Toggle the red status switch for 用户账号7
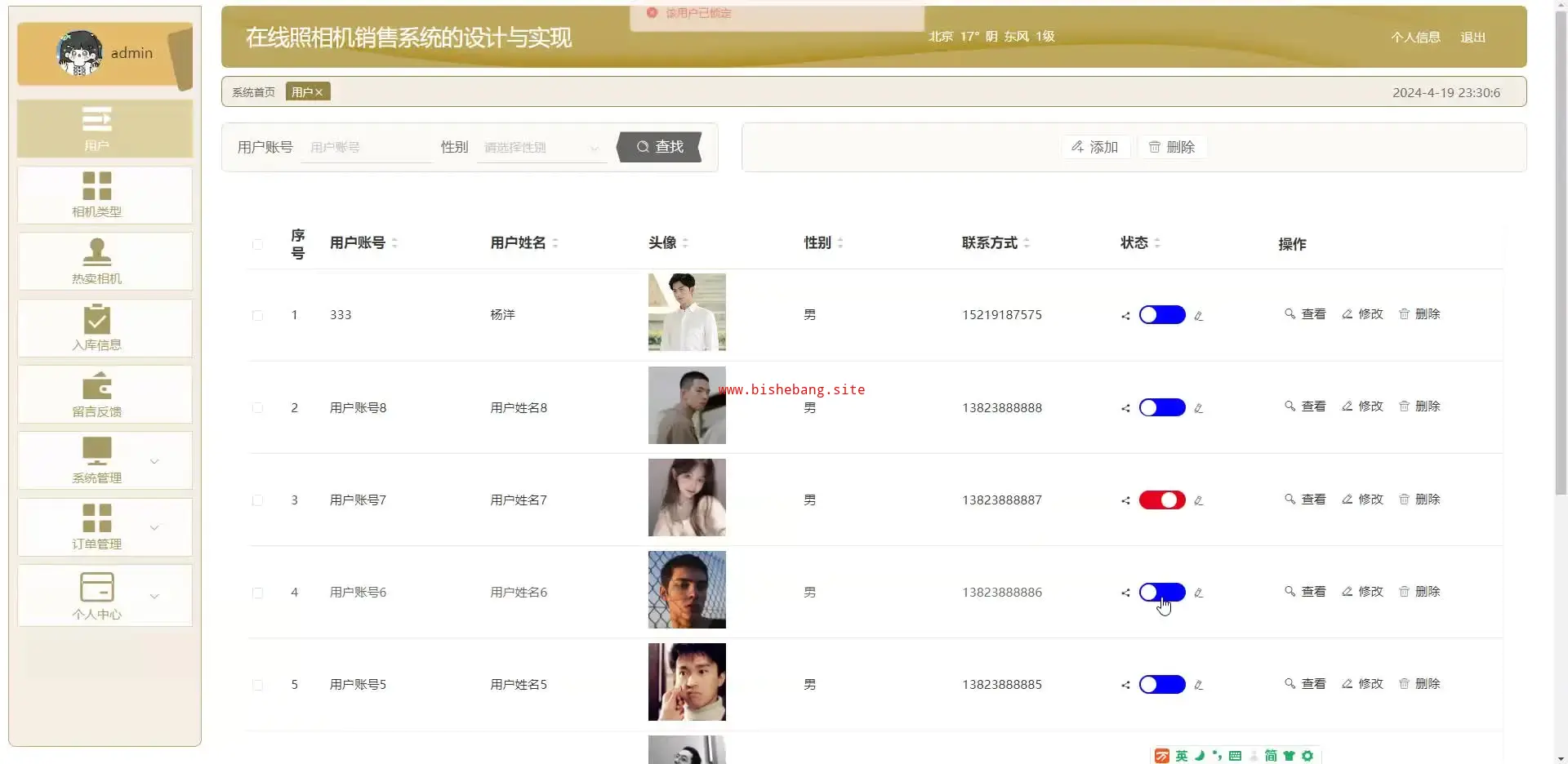The height and width of the screenshot is (764, 1568). pyautogui.click(x=1162, y=500)
